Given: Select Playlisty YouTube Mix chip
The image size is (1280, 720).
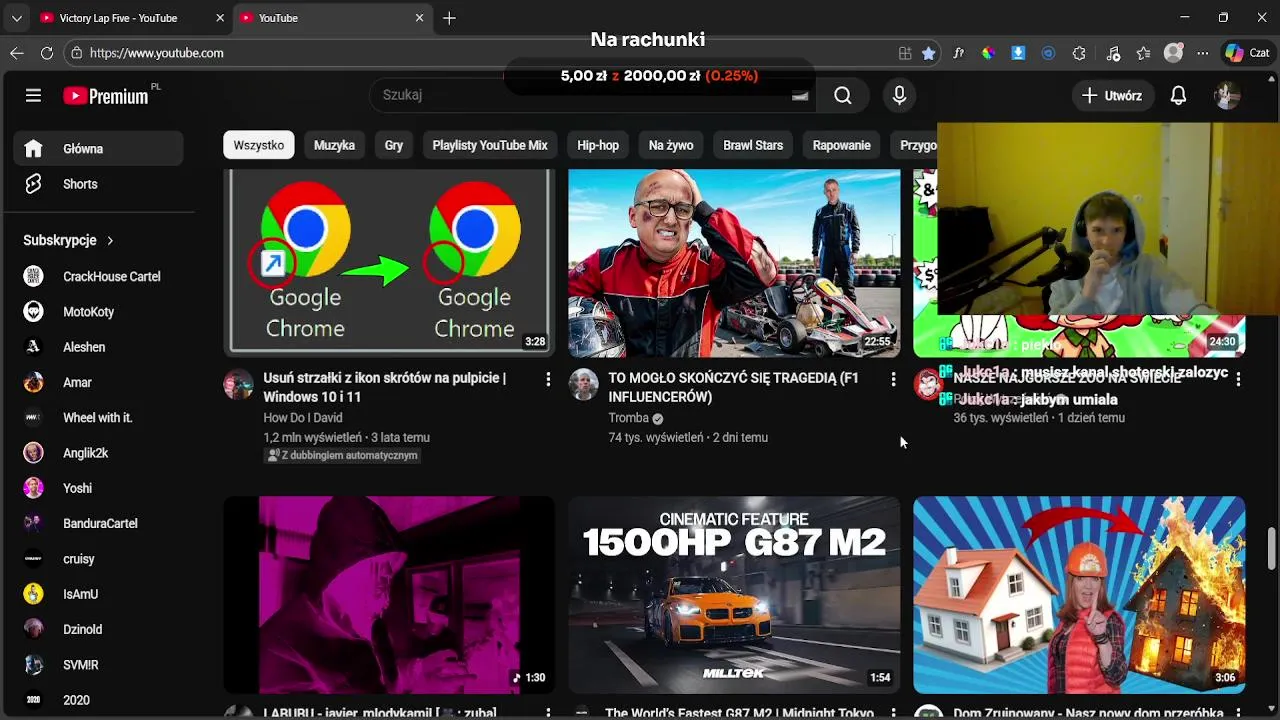Looking at the screenshot, I should click(490, 145).
